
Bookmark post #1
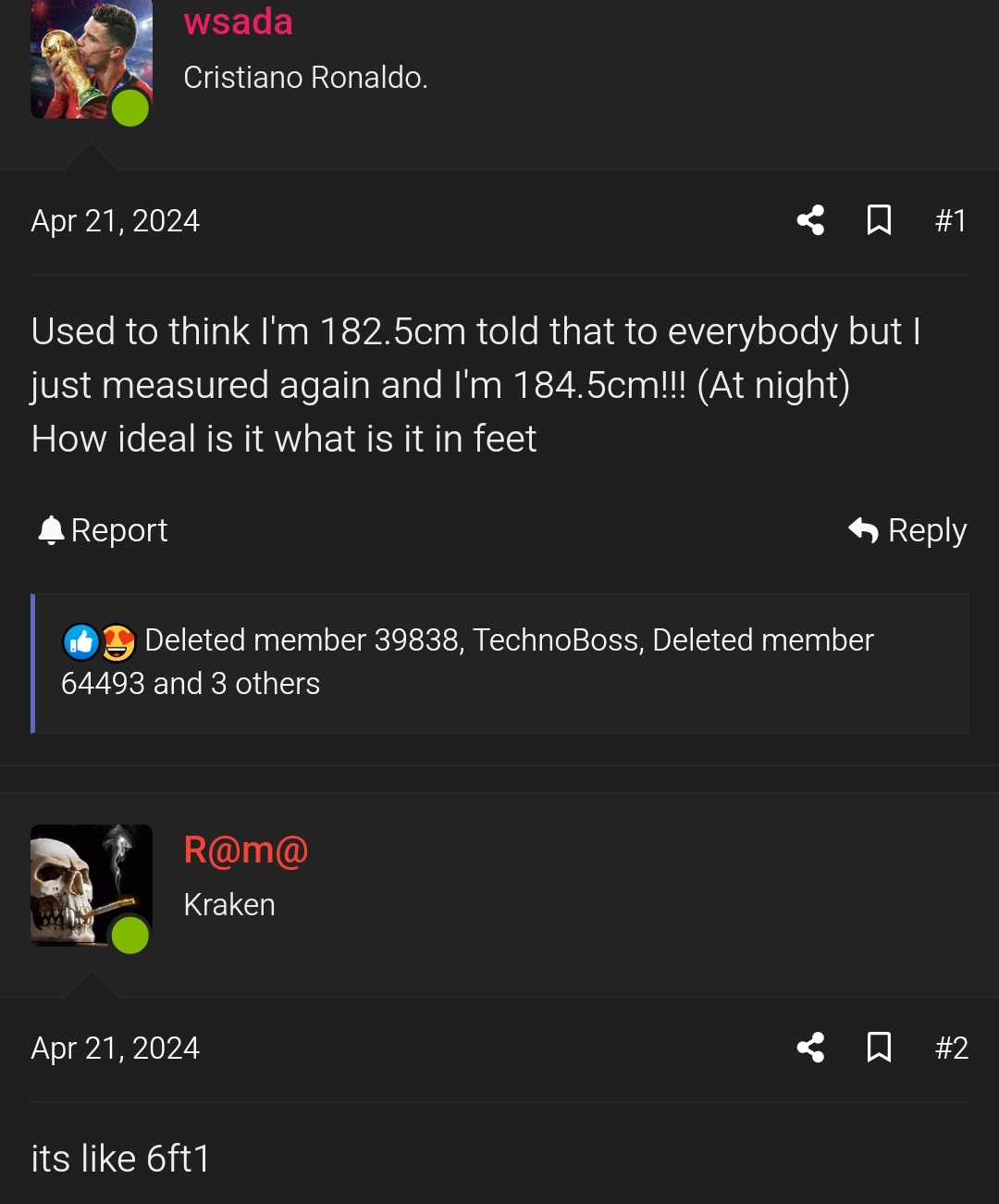pos(880,220)
